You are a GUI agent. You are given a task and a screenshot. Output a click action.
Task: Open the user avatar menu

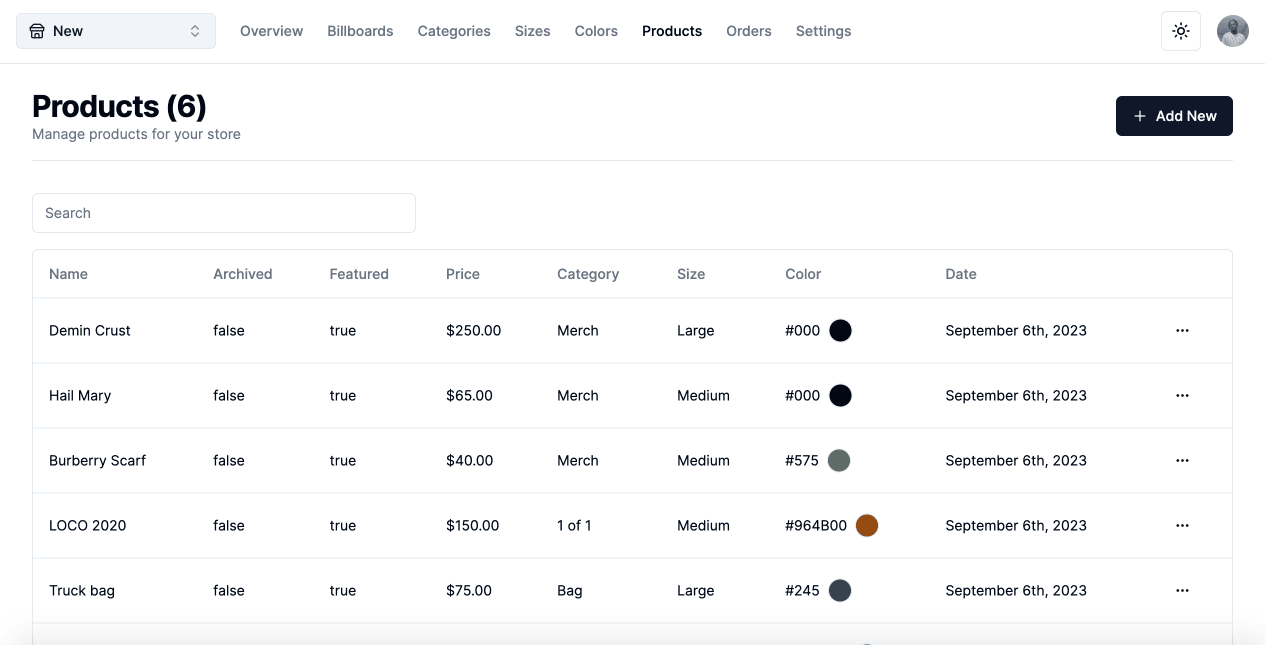pos(1232,31)
